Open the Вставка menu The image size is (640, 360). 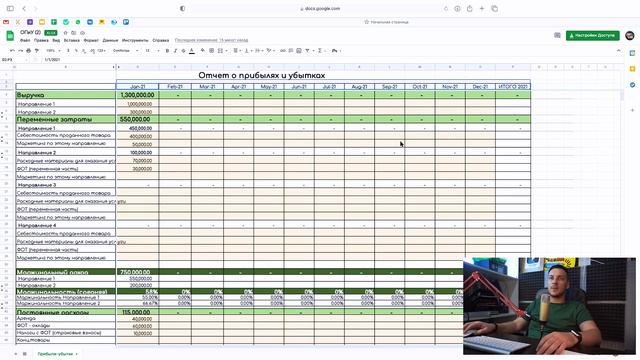pos(72,40)
